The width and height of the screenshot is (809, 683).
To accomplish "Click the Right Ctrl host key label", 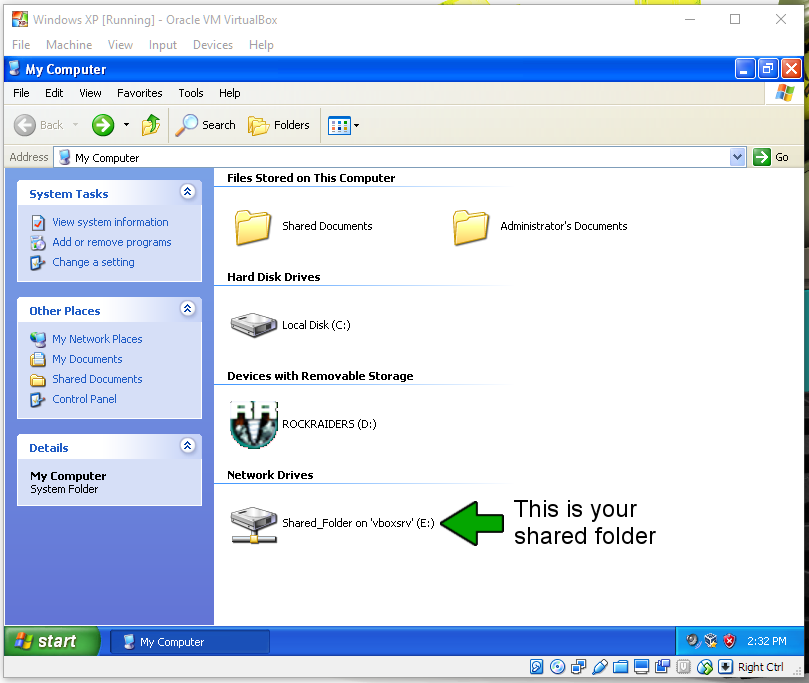I will [x=761, y=667].
